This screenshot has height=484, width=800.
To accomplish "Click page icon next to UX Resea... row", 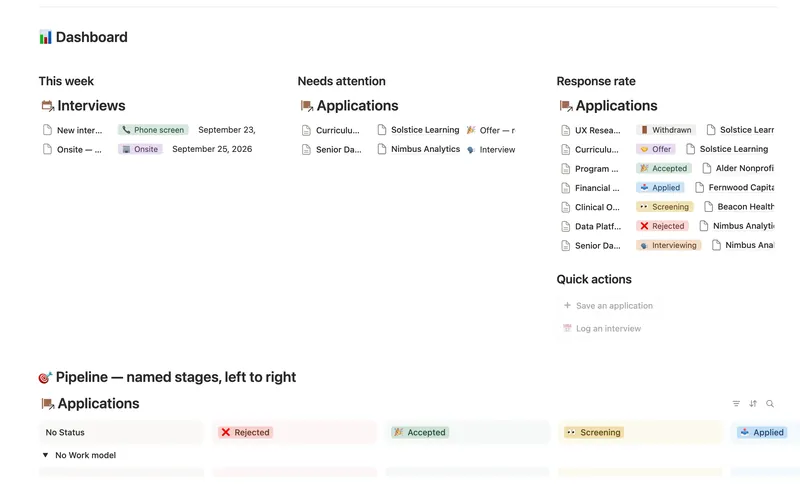I will tap(565, 130).
